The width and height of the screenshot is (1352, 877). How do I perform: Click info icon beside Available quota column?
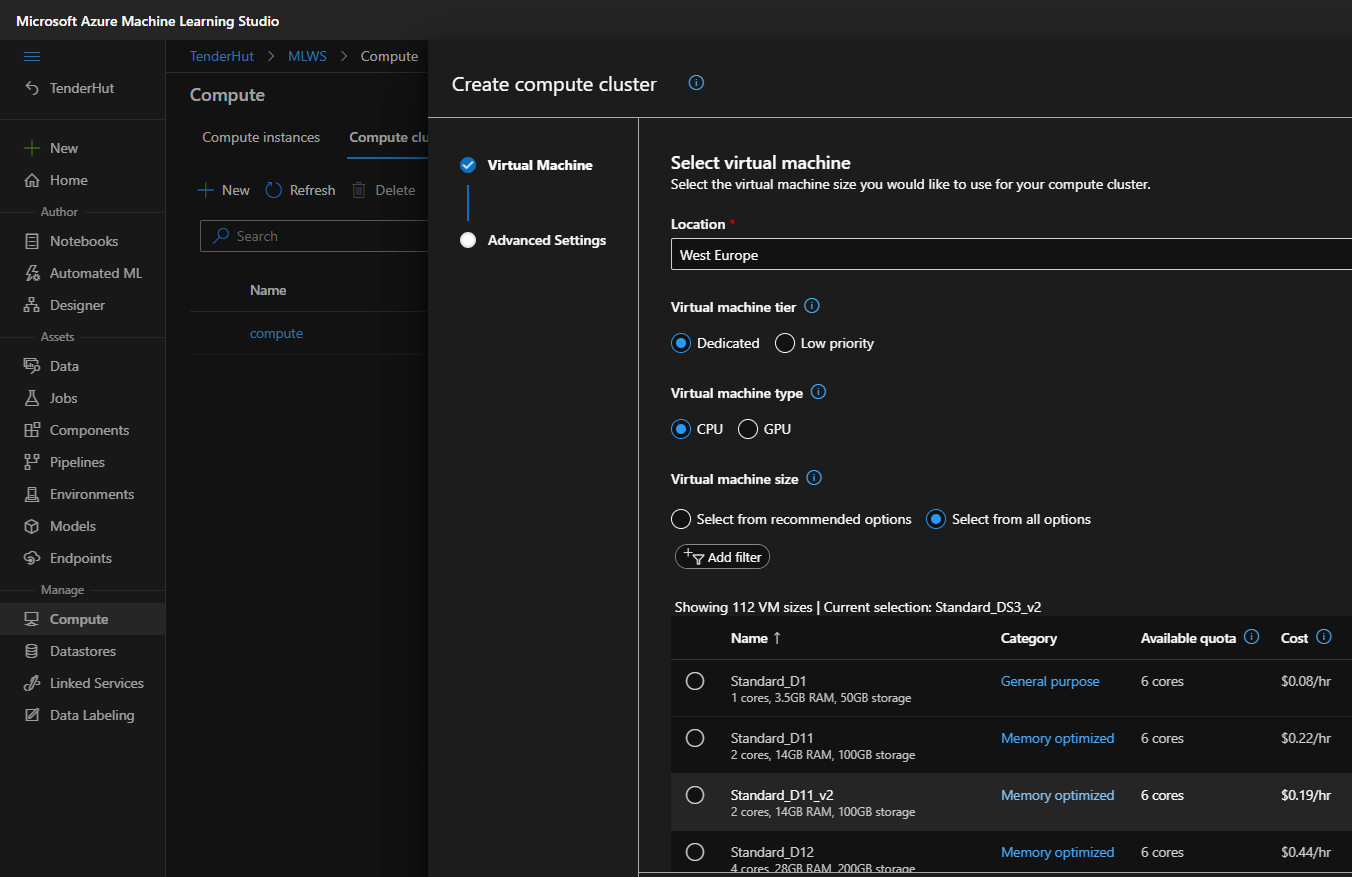click(x=1251, y=637)
